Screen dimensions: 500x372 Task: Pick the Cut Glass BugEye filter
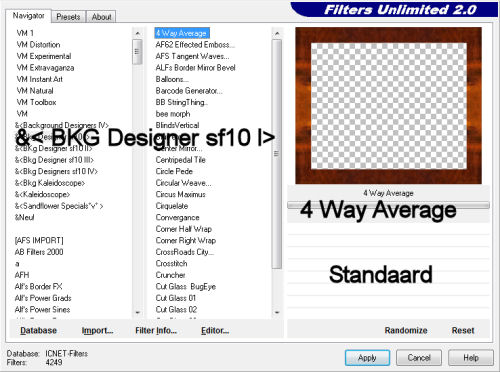pyautogui.click(x=186, y=287)
